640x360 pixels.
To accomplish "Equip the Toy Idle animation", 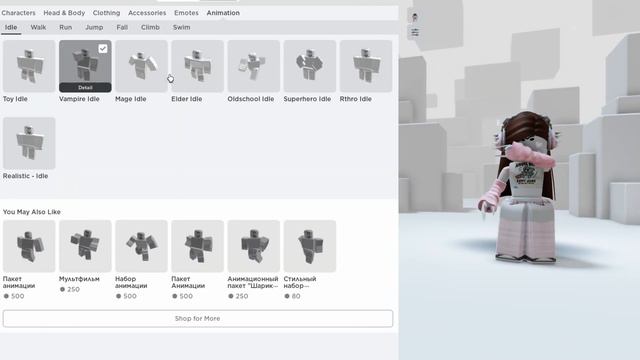I will point(29,66).
